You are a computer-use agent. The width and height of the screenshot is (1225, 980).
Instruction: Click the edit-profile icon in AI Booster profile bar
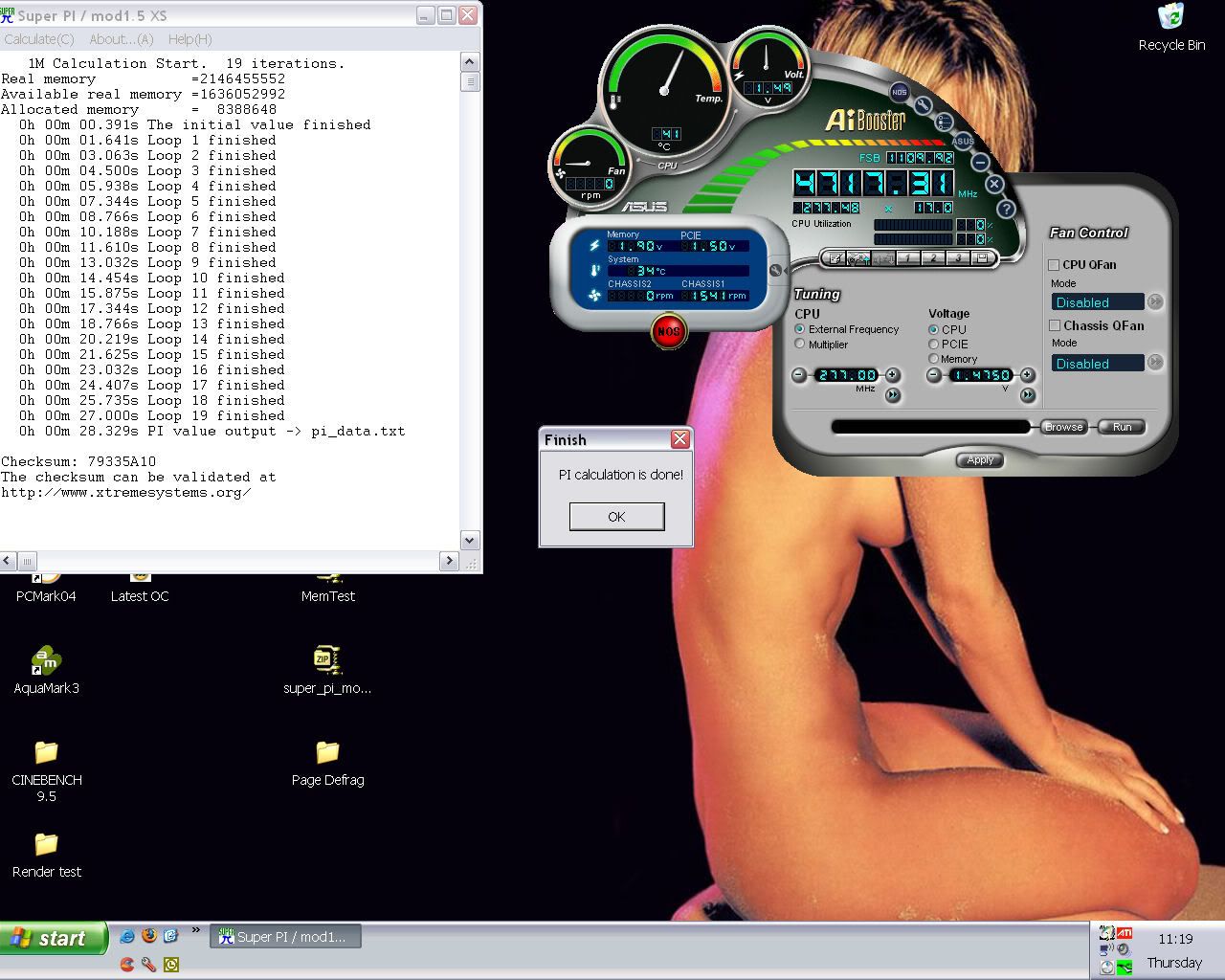point(835,258)
